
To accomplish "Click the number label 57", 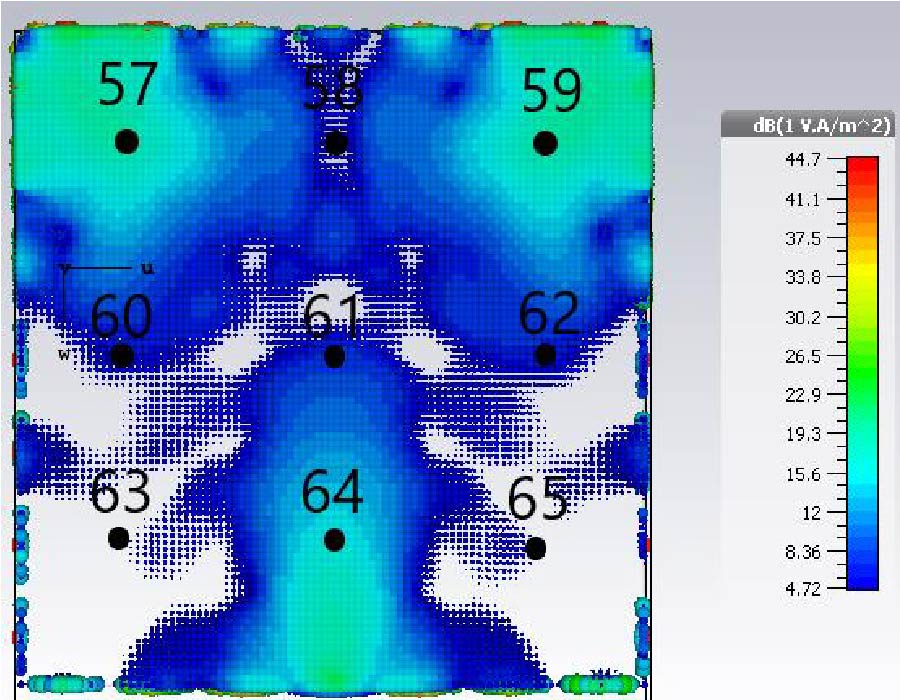I will coord(128,84).
